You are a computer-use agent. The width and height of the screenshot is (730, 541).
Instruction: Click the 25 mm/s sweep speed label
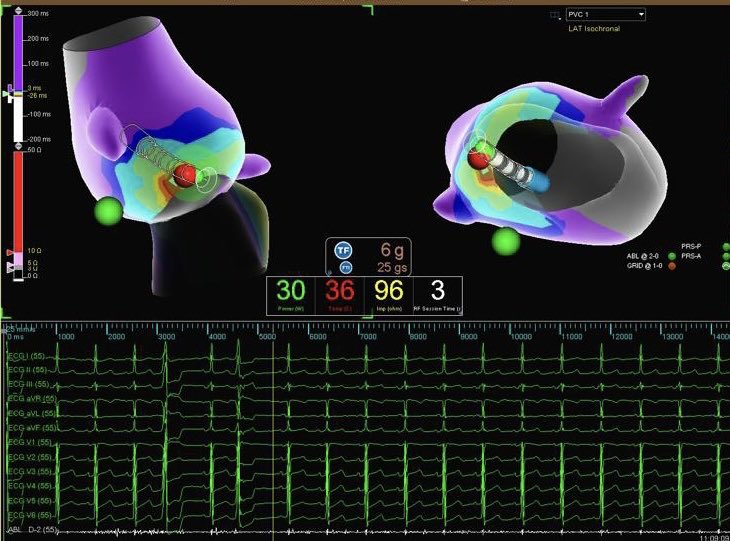tap(20, 329)
